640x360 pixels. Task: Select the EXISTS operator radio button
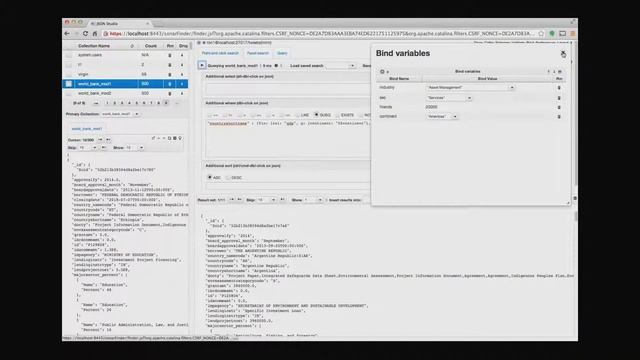pos(338,115)
